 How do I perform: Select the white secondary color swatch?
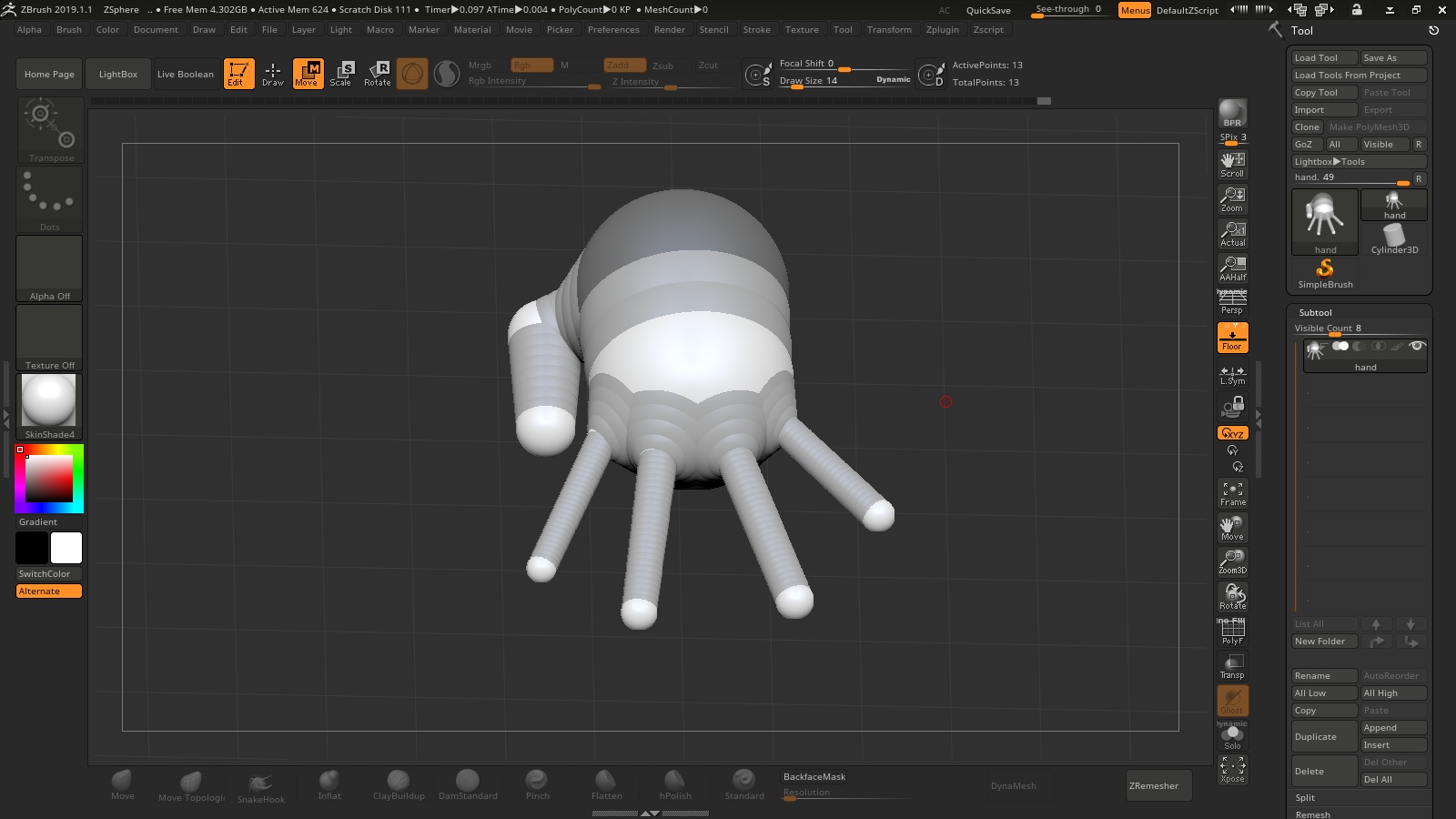(x=66, y=548)
